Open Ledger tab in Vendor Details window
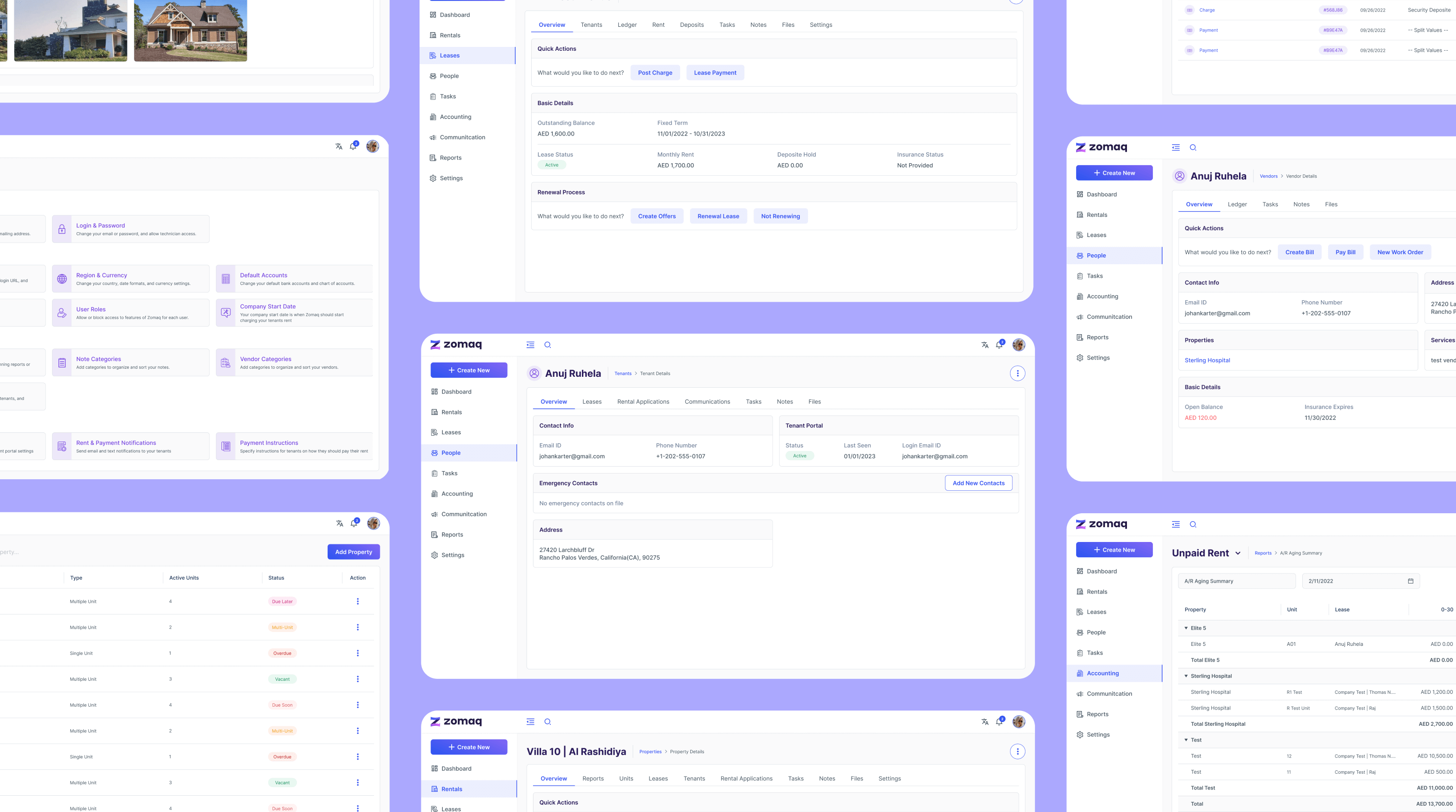 (x=1237, y=204)
